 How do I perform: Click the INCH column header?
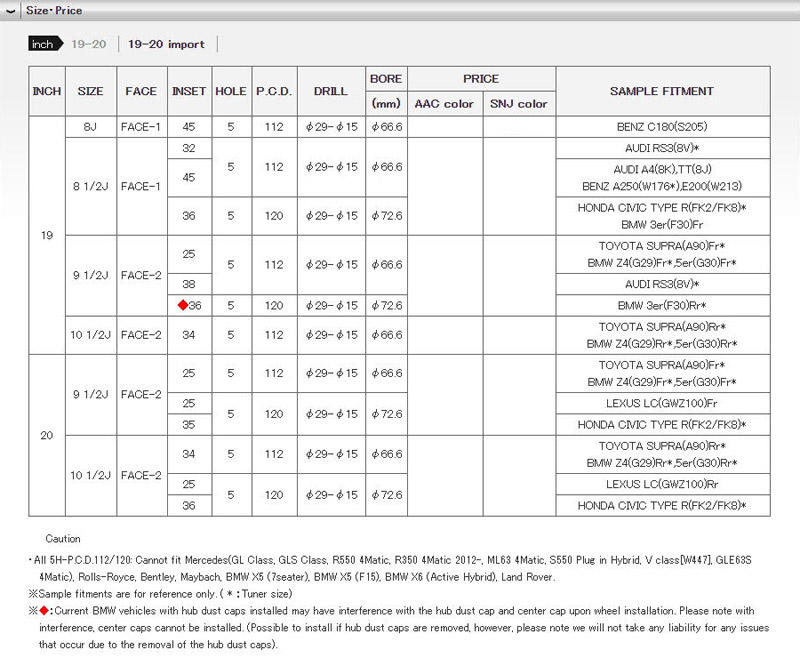(x=47, y=91)
